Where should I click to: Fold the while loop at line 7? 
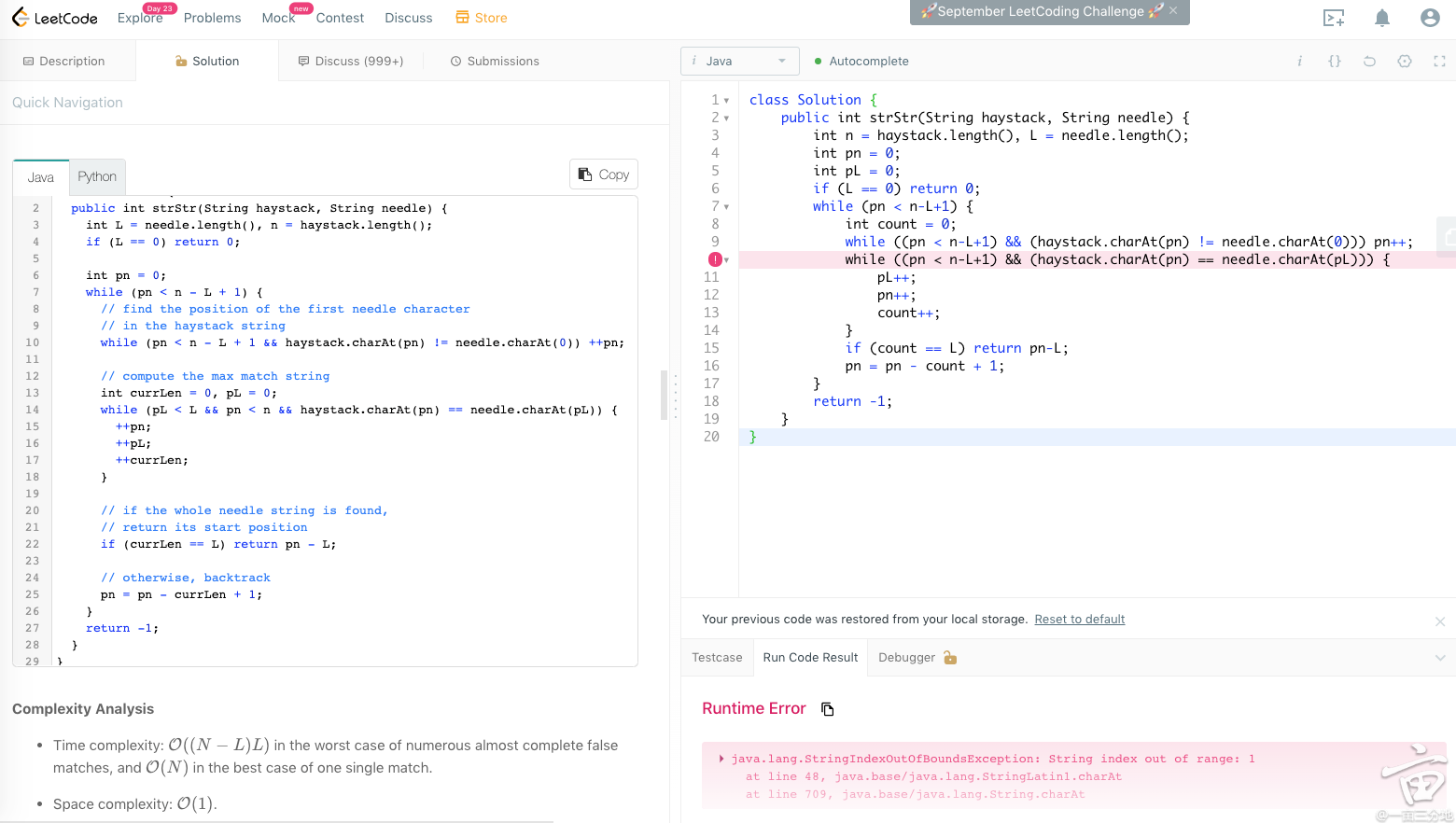pyautogui.click(x=726, y=207)
